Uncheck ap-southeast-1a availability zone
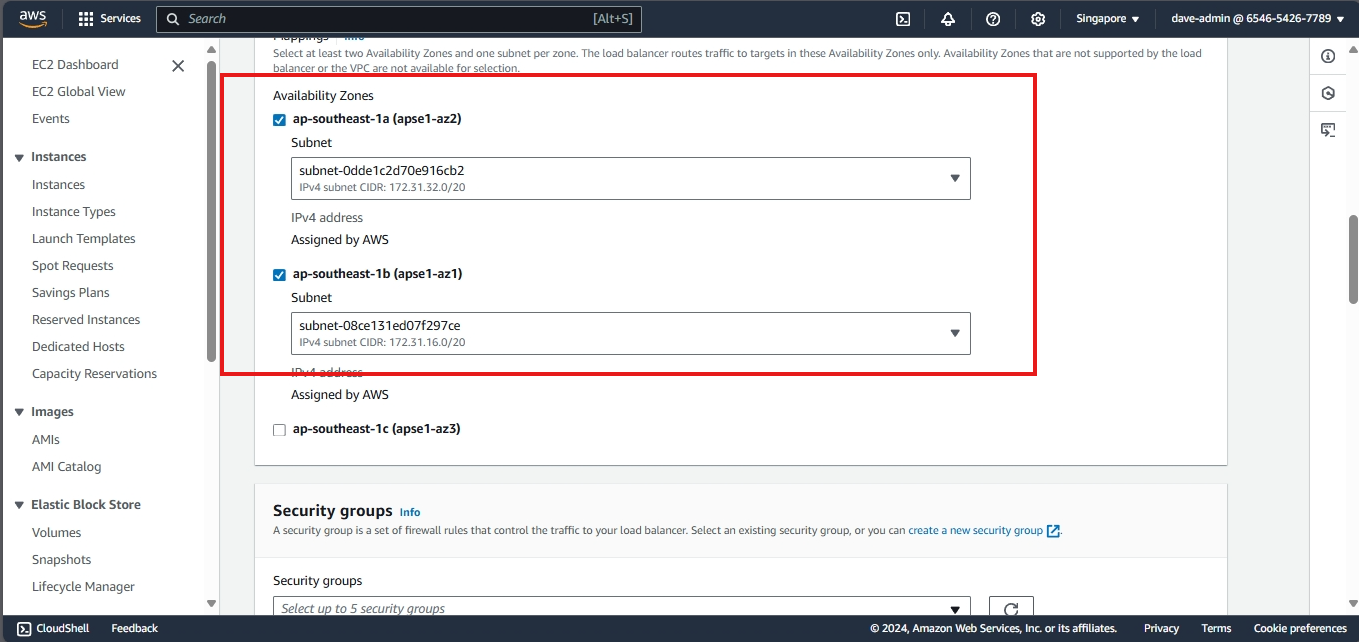Viewport: 1359px width, 642px height. click(x=279, y=119)
